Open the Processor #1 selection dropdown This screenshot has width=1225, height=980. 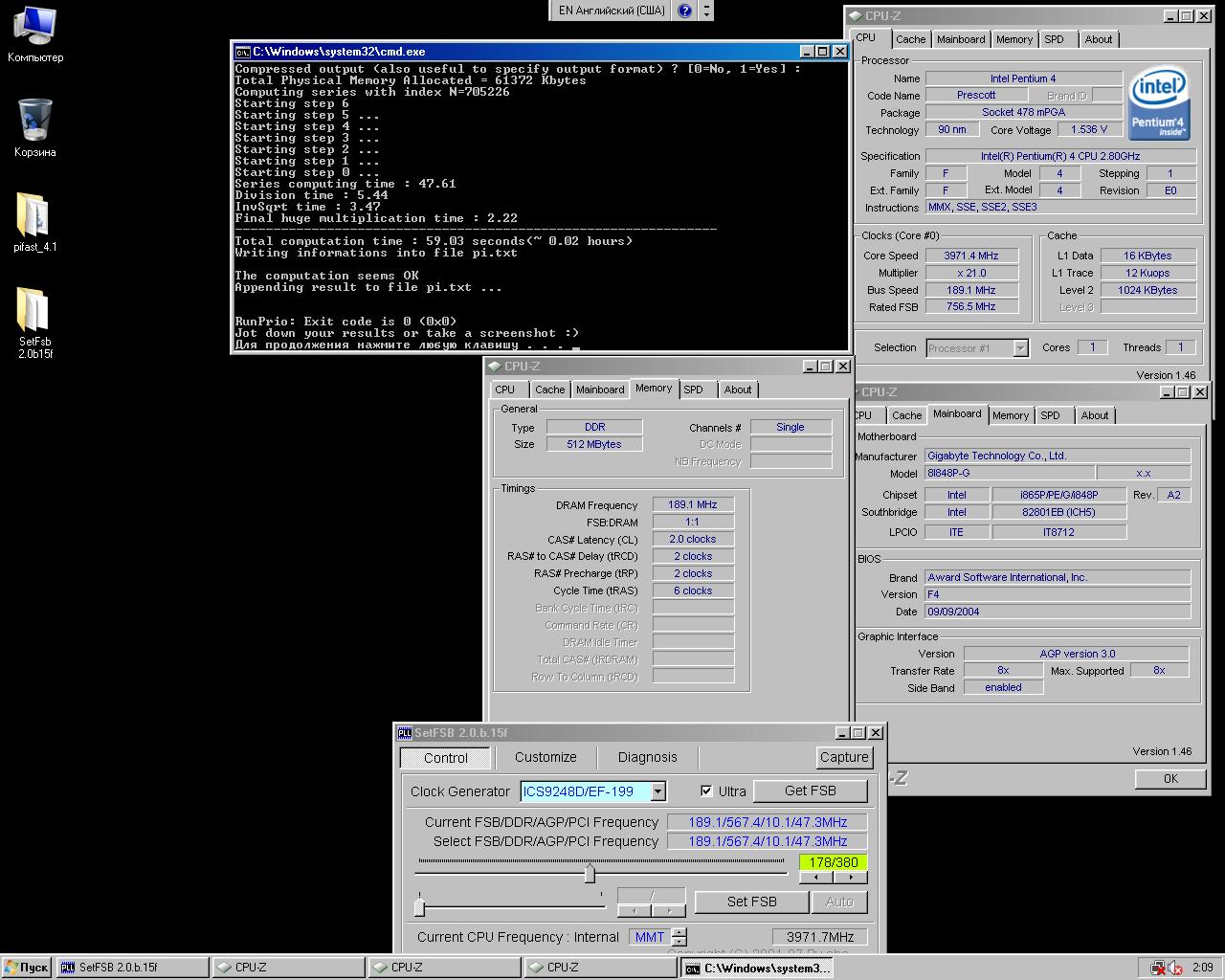pos(1020,348)
